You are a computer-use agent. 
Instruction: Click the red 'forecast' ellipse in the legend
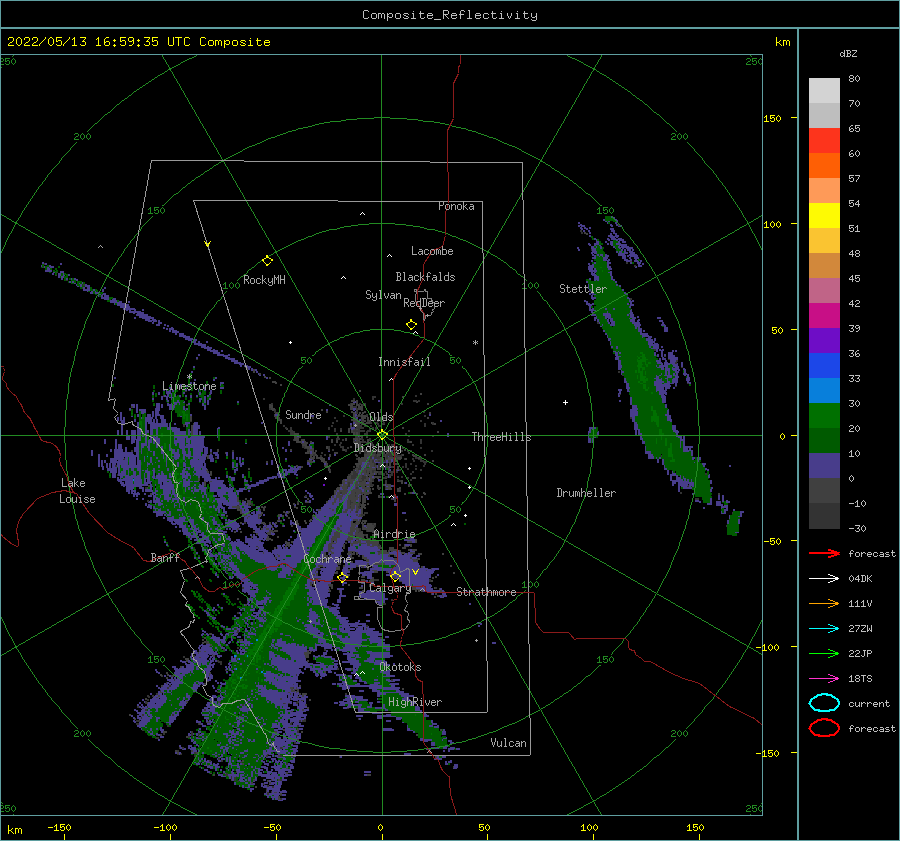824,728
